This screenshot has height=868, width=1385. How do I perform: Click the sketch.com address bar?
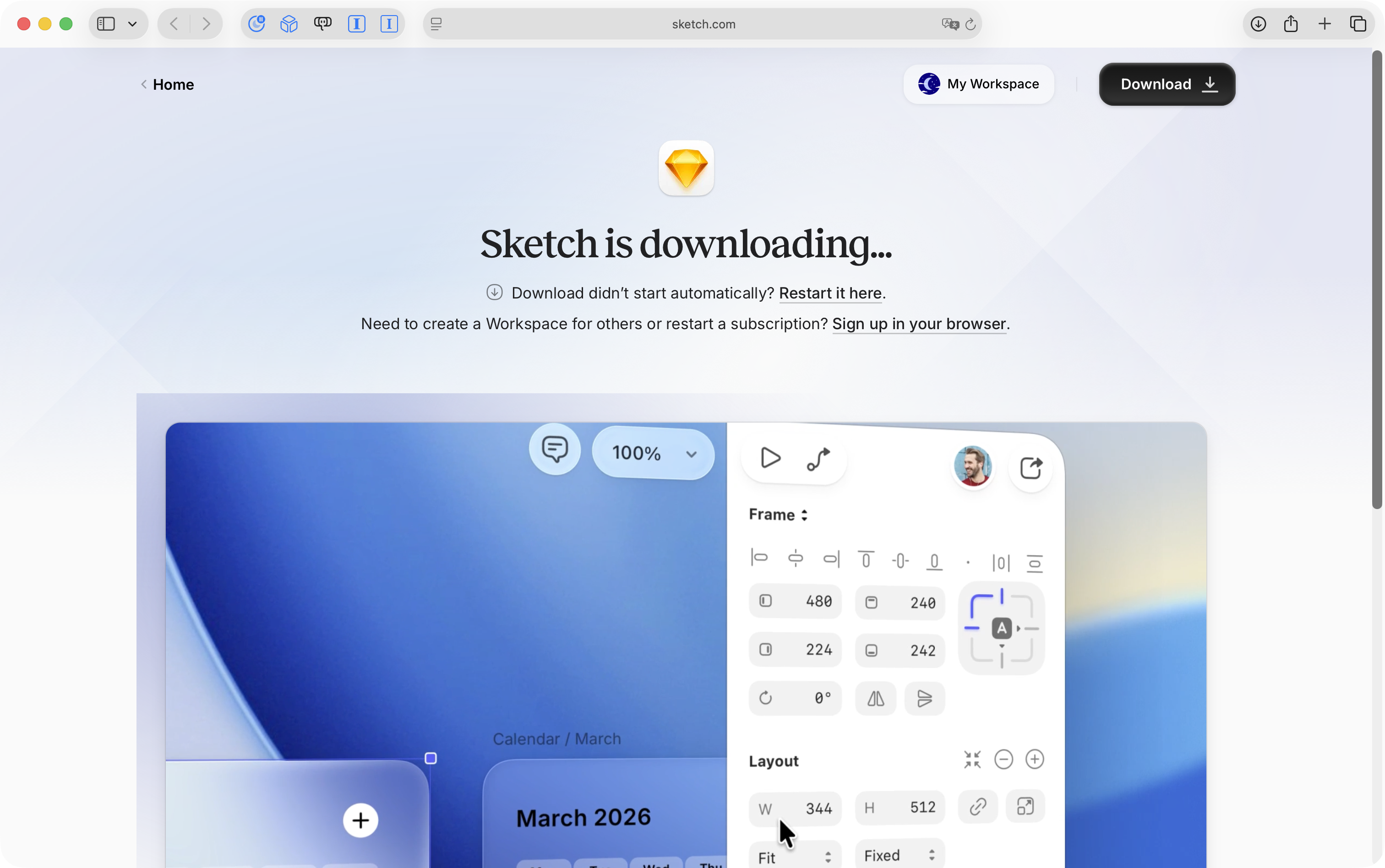coord(703,24)
